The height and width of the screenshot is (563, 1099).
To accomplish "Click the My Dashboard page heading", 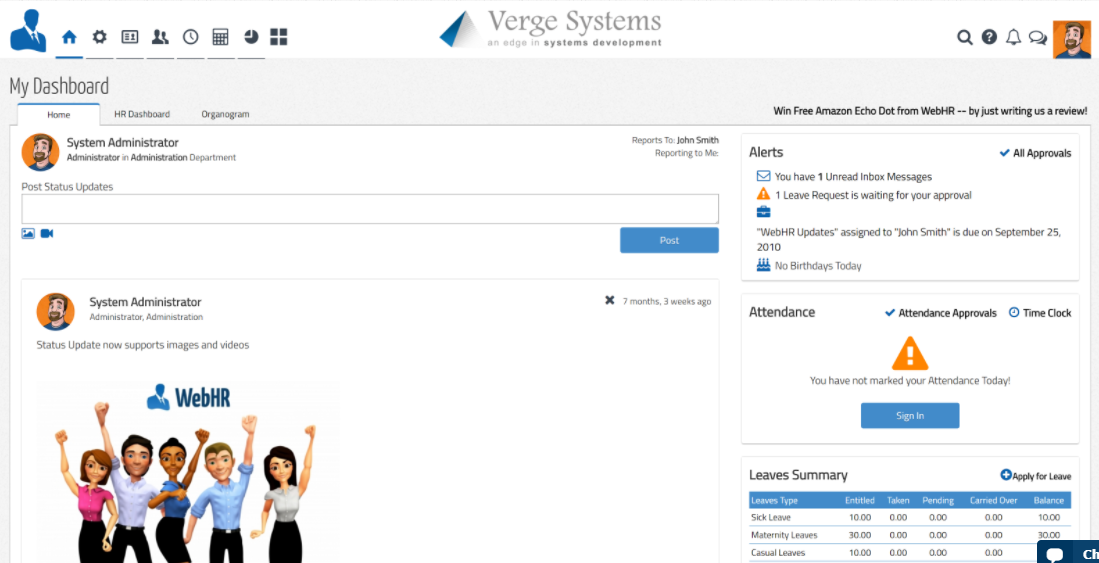I will click(59, 86).
